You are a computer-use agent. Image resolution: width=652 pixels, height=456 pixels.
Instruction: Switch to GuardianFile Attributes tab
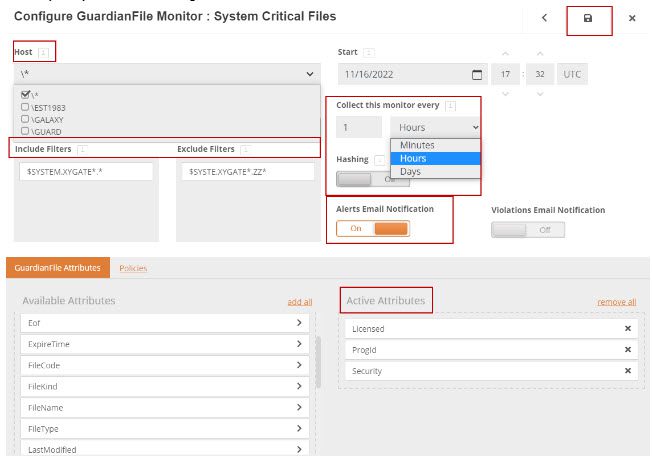coord(58,268)
